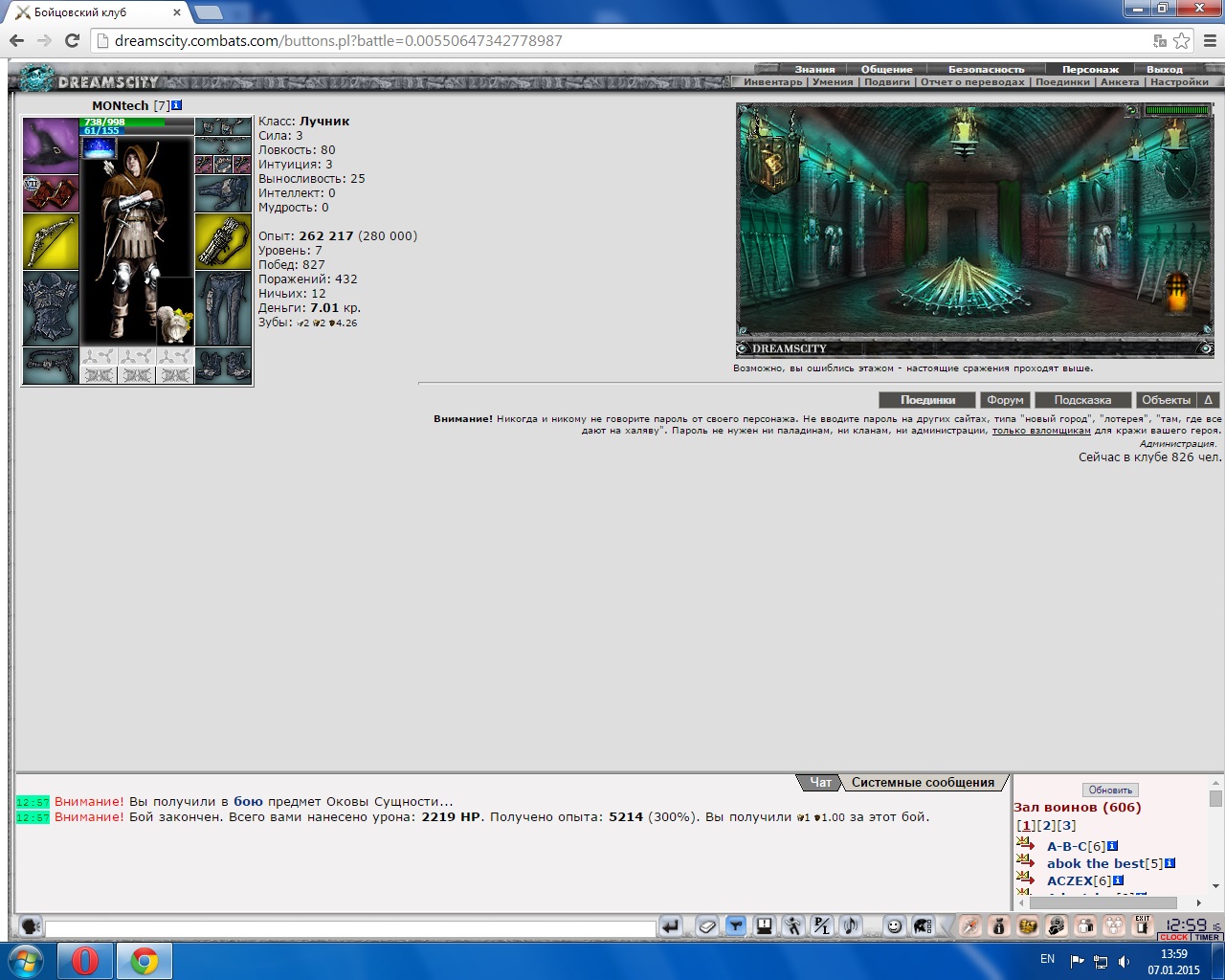
Task: Open the Инвентарь submenu link
Action: (772, 82)
